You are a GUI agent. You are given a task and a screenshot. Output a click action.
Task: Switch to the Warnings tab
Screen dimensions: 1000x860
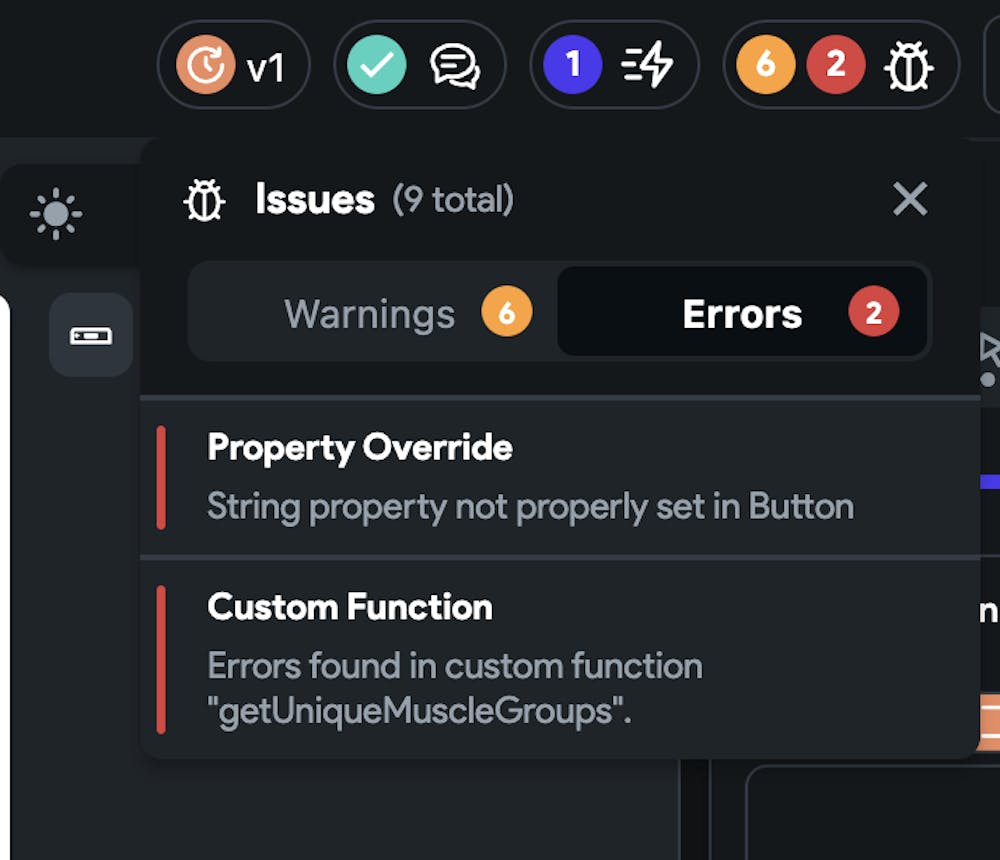[370, 314]
